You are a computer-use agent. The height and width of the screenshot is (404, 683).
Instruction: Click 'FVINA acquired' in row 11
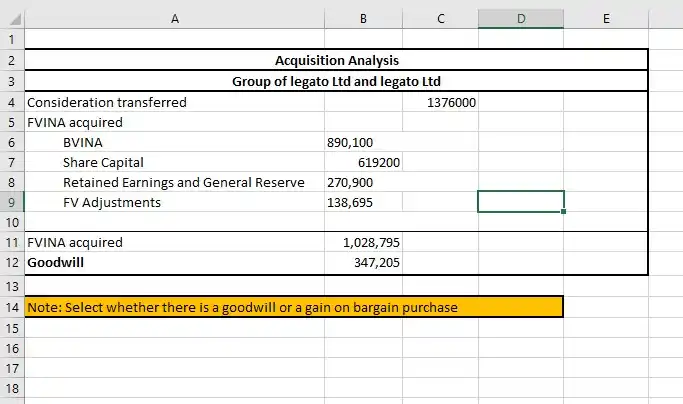point(175,242)
